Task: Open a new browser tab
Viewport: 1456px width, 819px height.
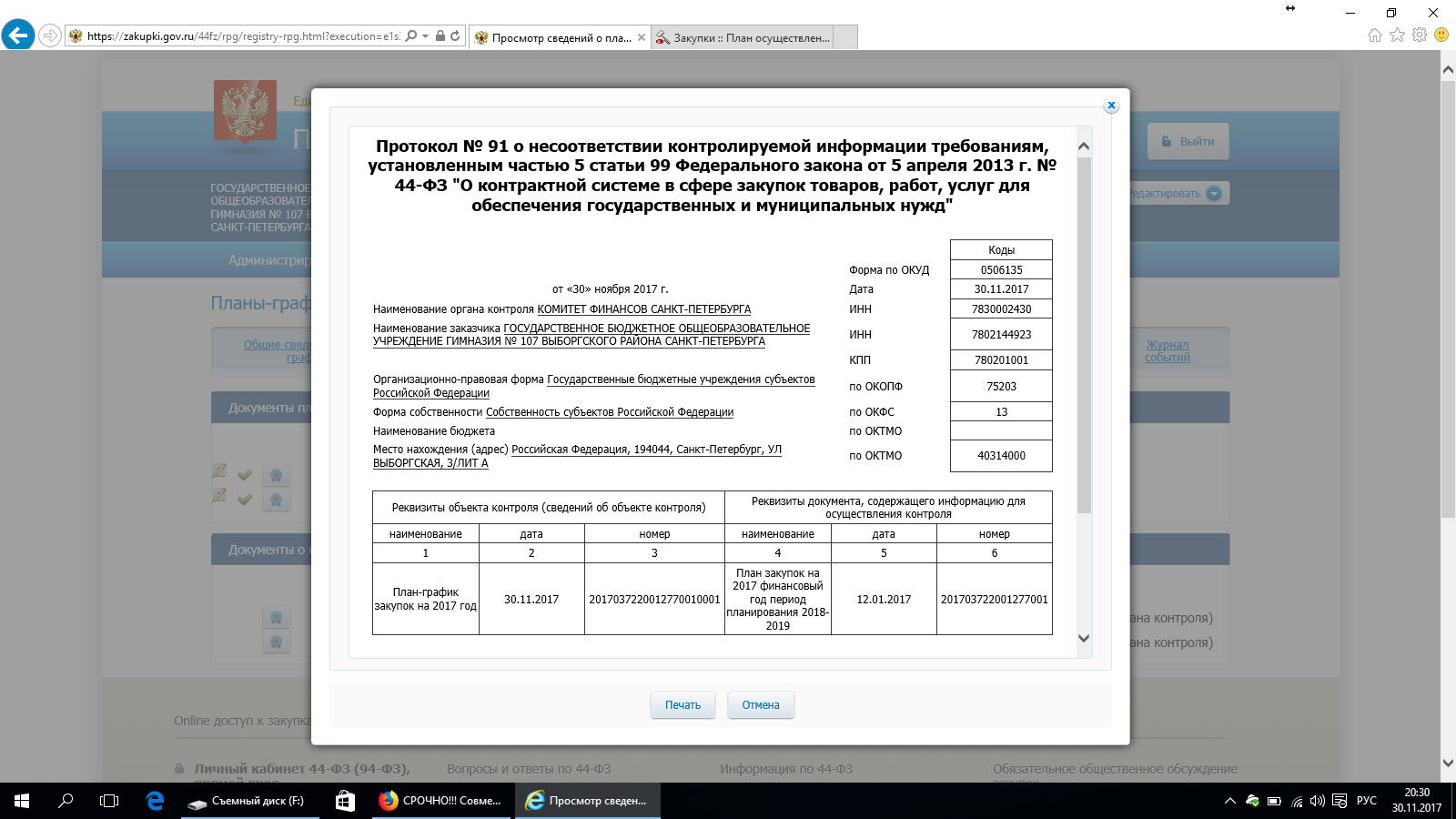Action: [845, 37]
